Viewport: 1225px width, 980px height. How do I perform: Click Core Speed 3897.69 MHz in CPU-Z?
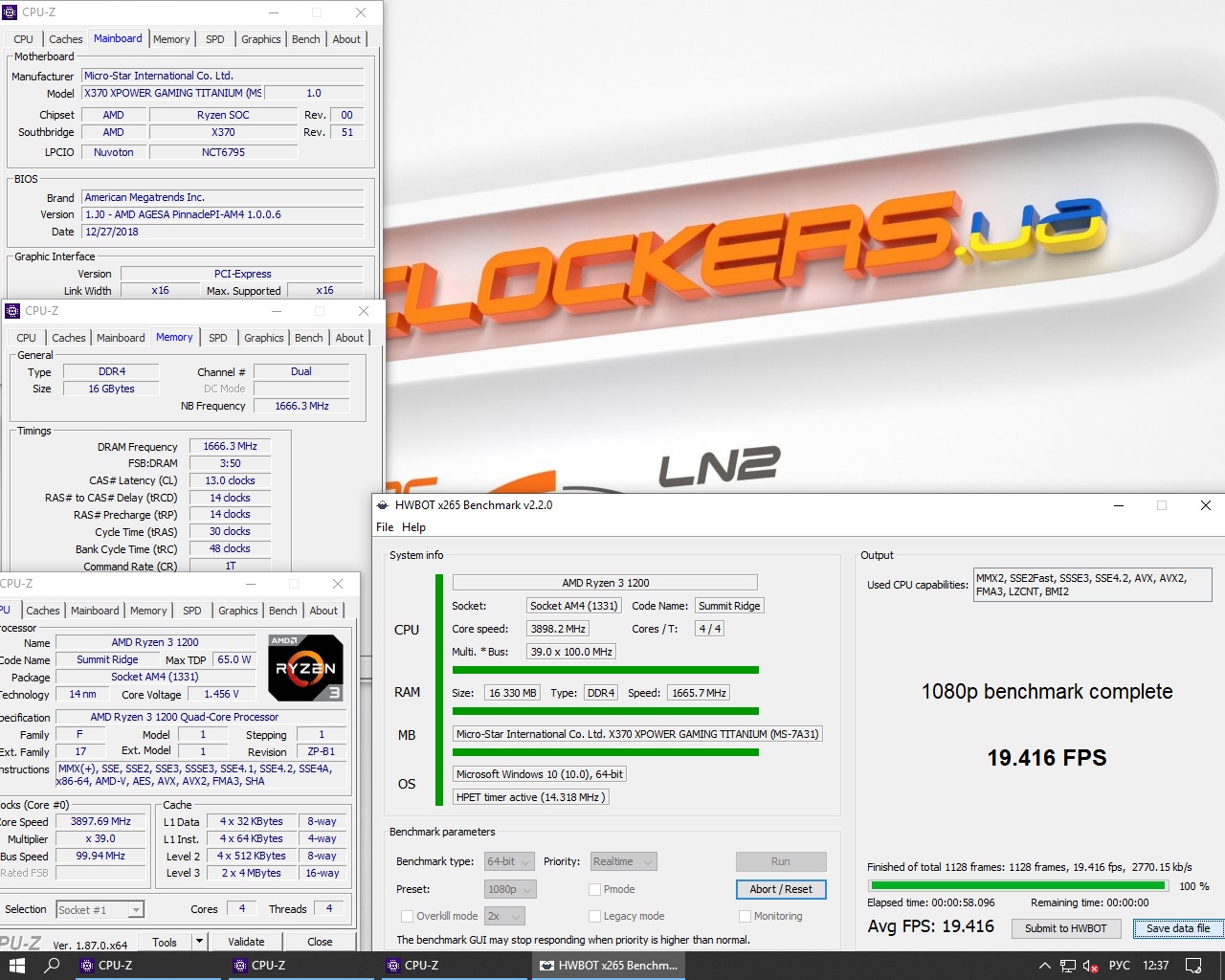(100, 821)
